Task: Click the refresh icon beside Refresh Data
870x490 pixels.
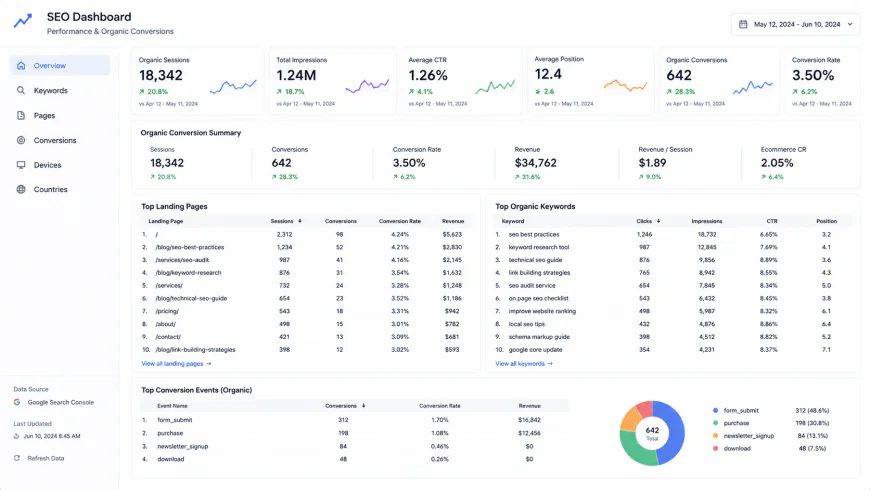Action: (x=17, y=458)
